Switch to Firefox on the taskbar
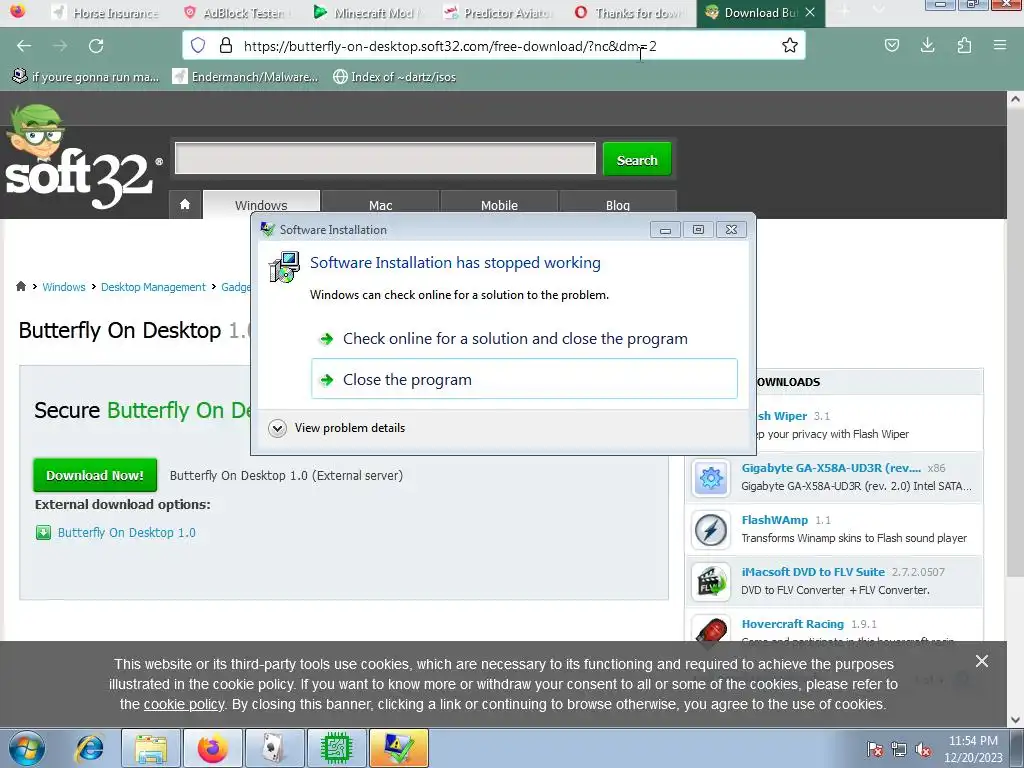The width and height of the screenshot is (1024, 768). coord(213,748)
